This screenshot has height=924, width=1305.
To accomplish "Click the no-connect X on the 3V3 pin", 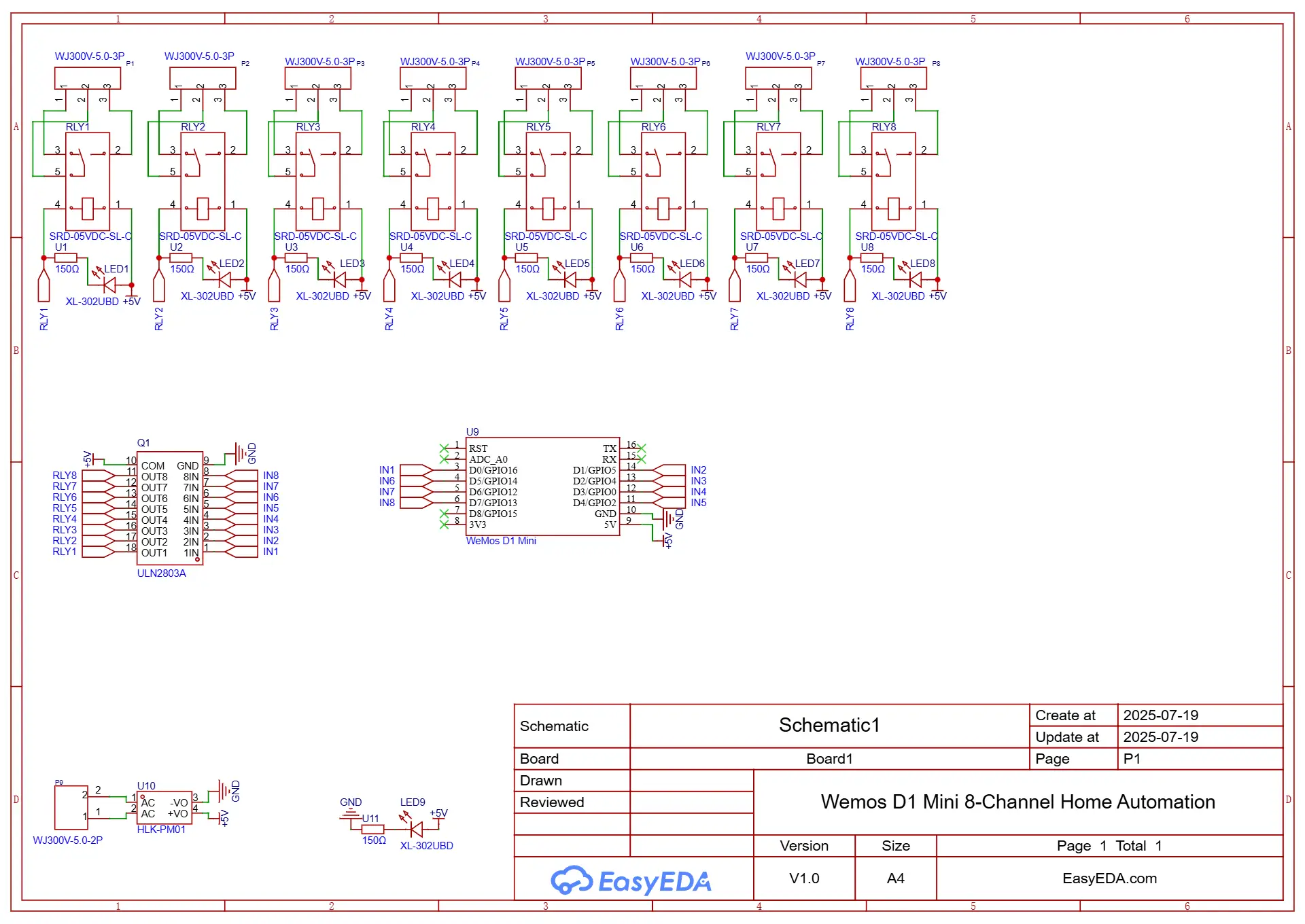I will click(444, 525).
